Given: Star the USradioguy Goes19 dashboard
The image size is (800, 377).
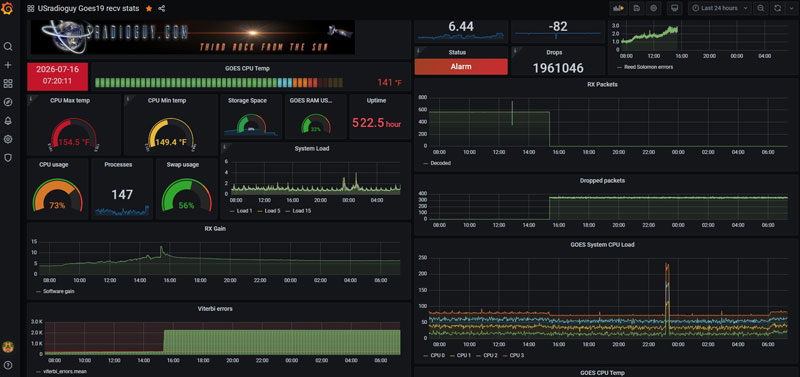Looking at the screenshot, I should click(149, 9).
